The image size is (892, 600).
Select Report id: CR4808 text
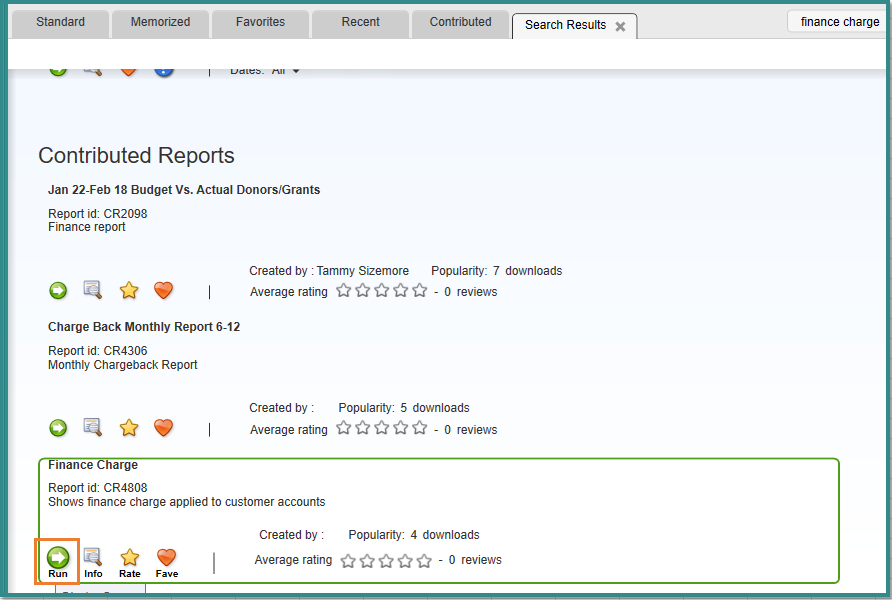click(x=97, y=488)
